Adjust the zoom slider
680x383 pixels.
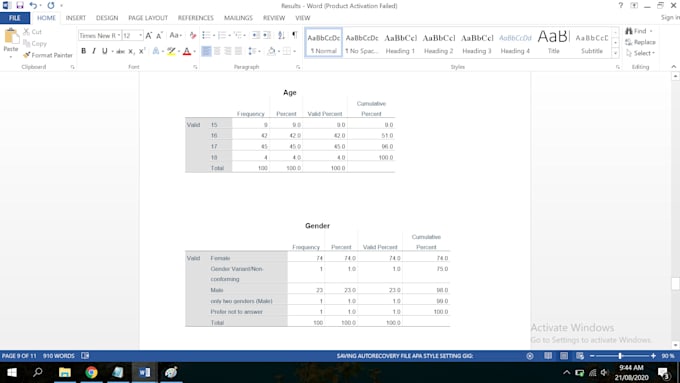[621, 356]
